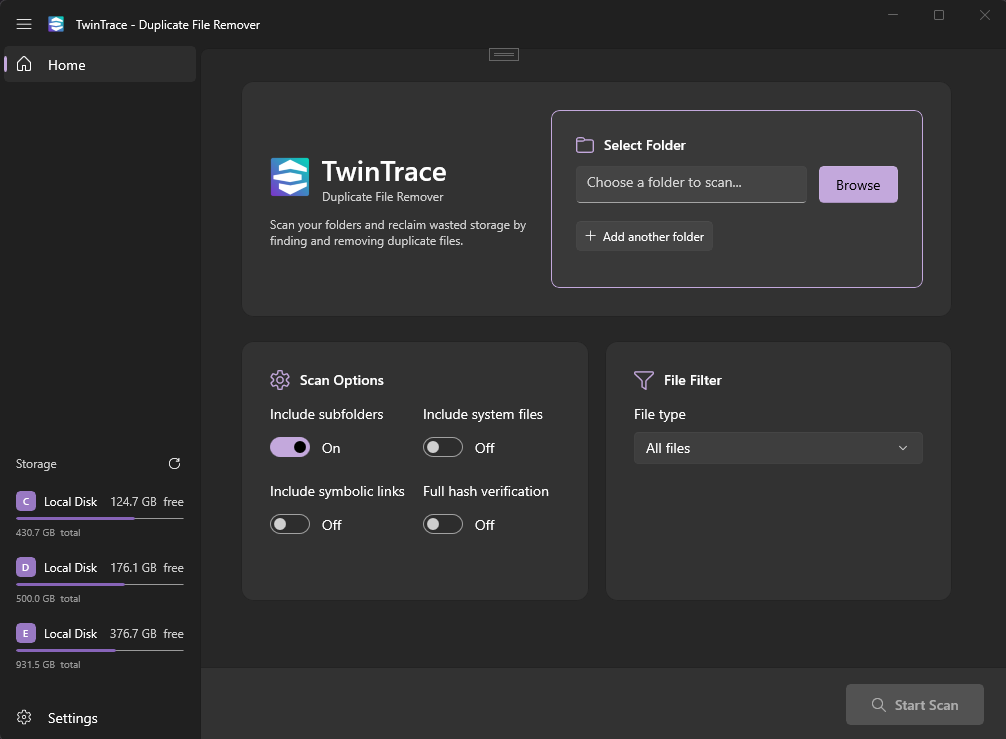Click the C drive usage bar
Screen dimensions: 1006x739
pyautogui.click(x=99, y=518)
